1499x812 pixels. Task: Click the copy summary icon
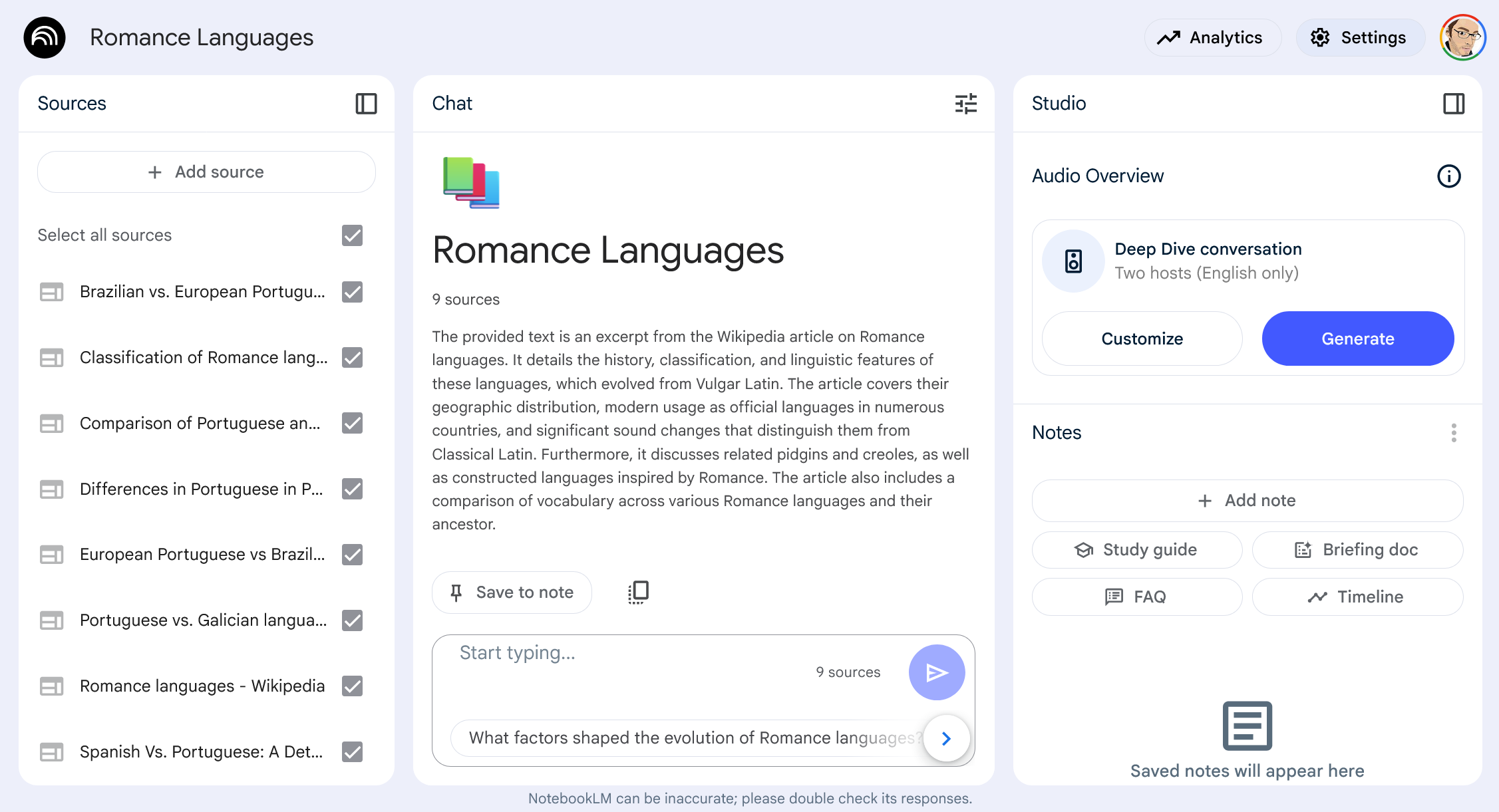tap(638, 592)
